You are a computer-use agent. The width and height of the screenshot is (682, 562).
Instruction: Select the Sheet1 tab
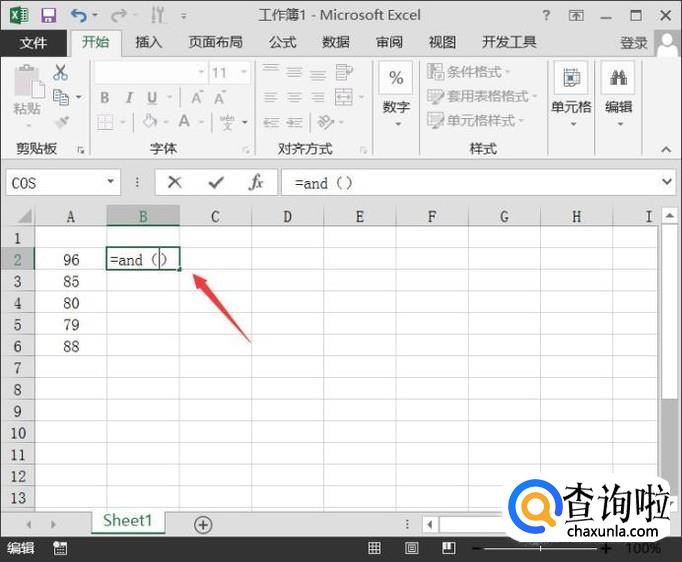[128, 521]
